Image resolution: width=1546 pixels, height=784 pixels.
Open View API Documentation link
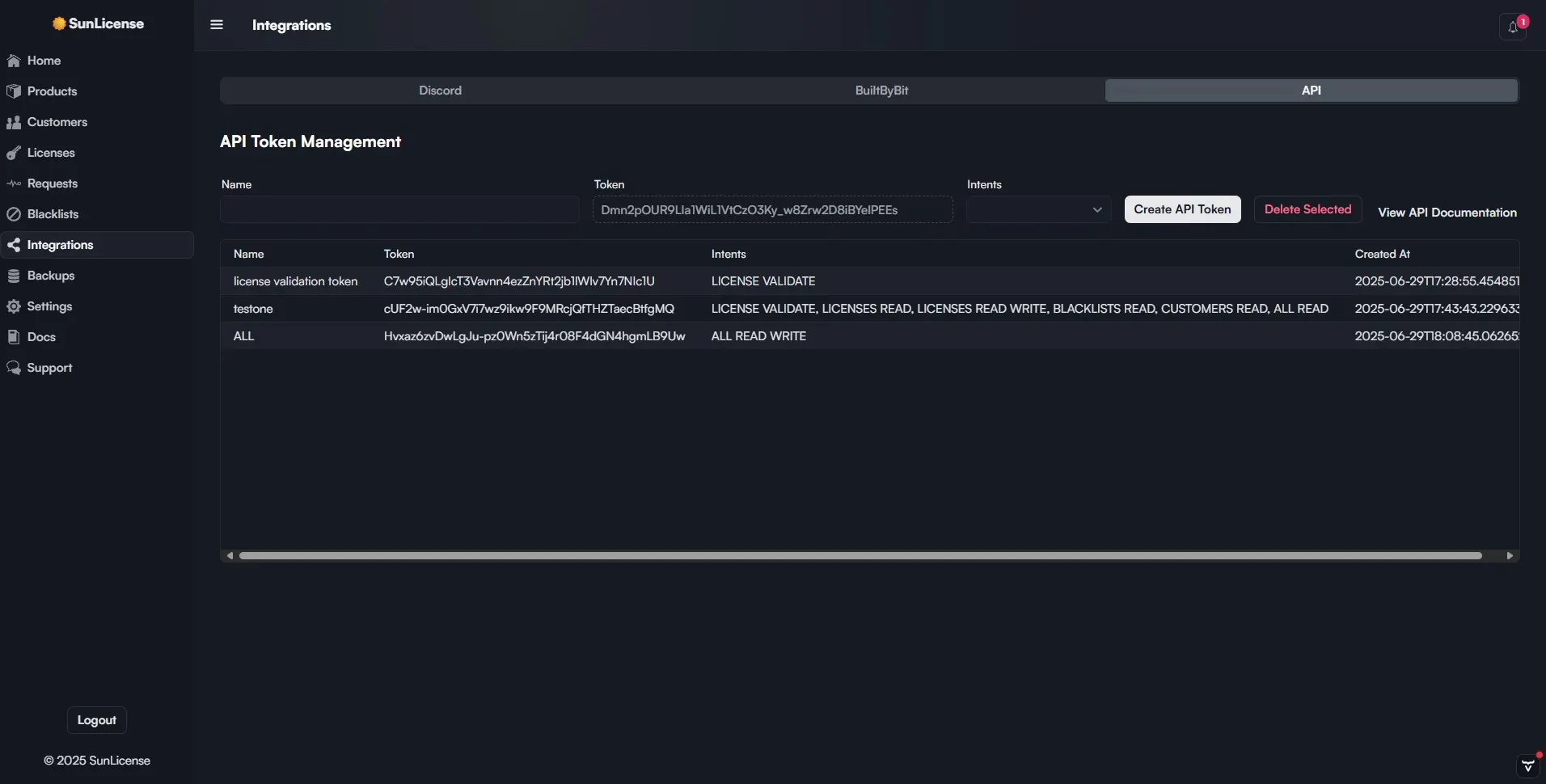[1447, 213]
